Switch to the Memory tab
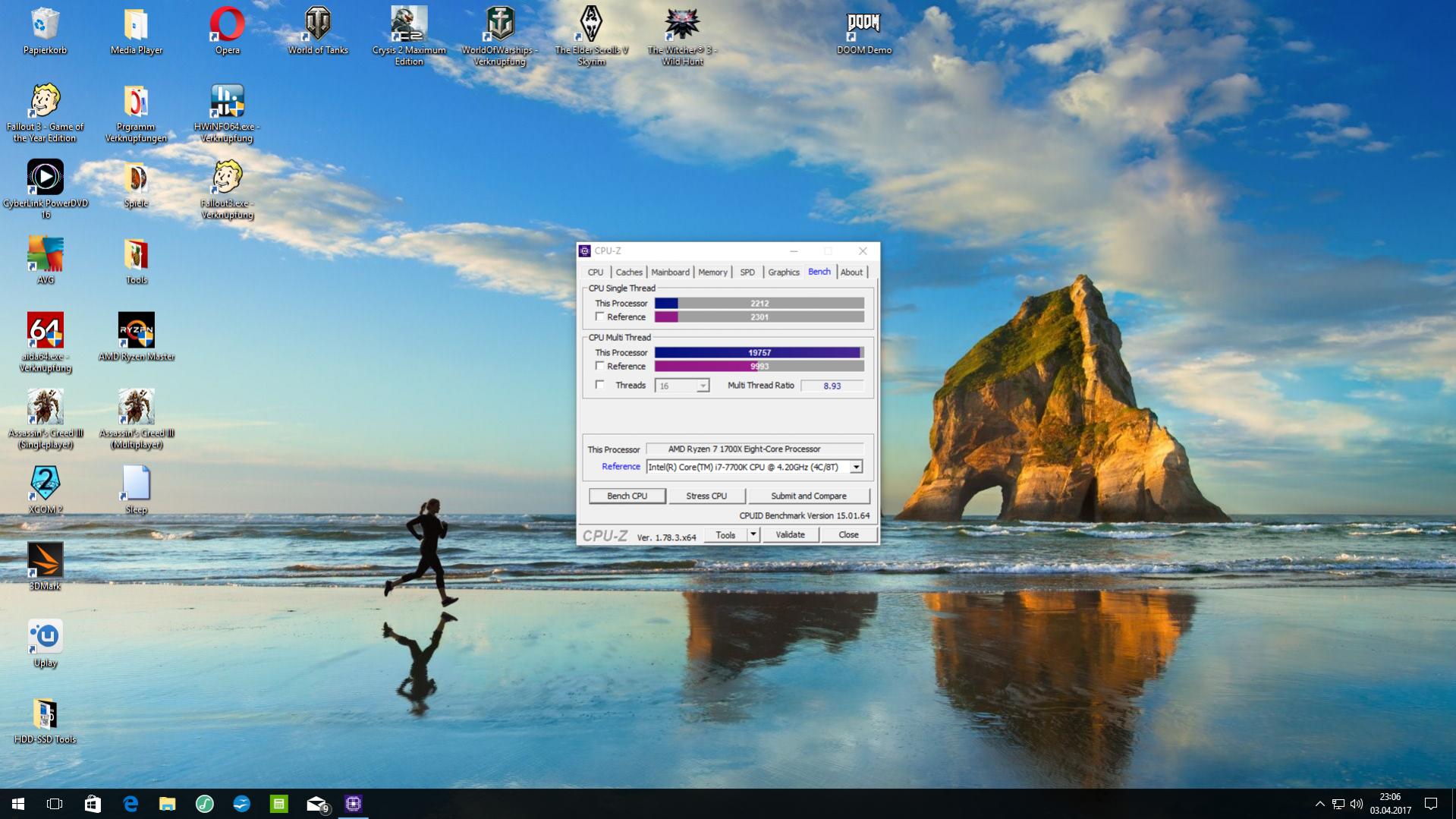1456x819 pixels. 712,272
